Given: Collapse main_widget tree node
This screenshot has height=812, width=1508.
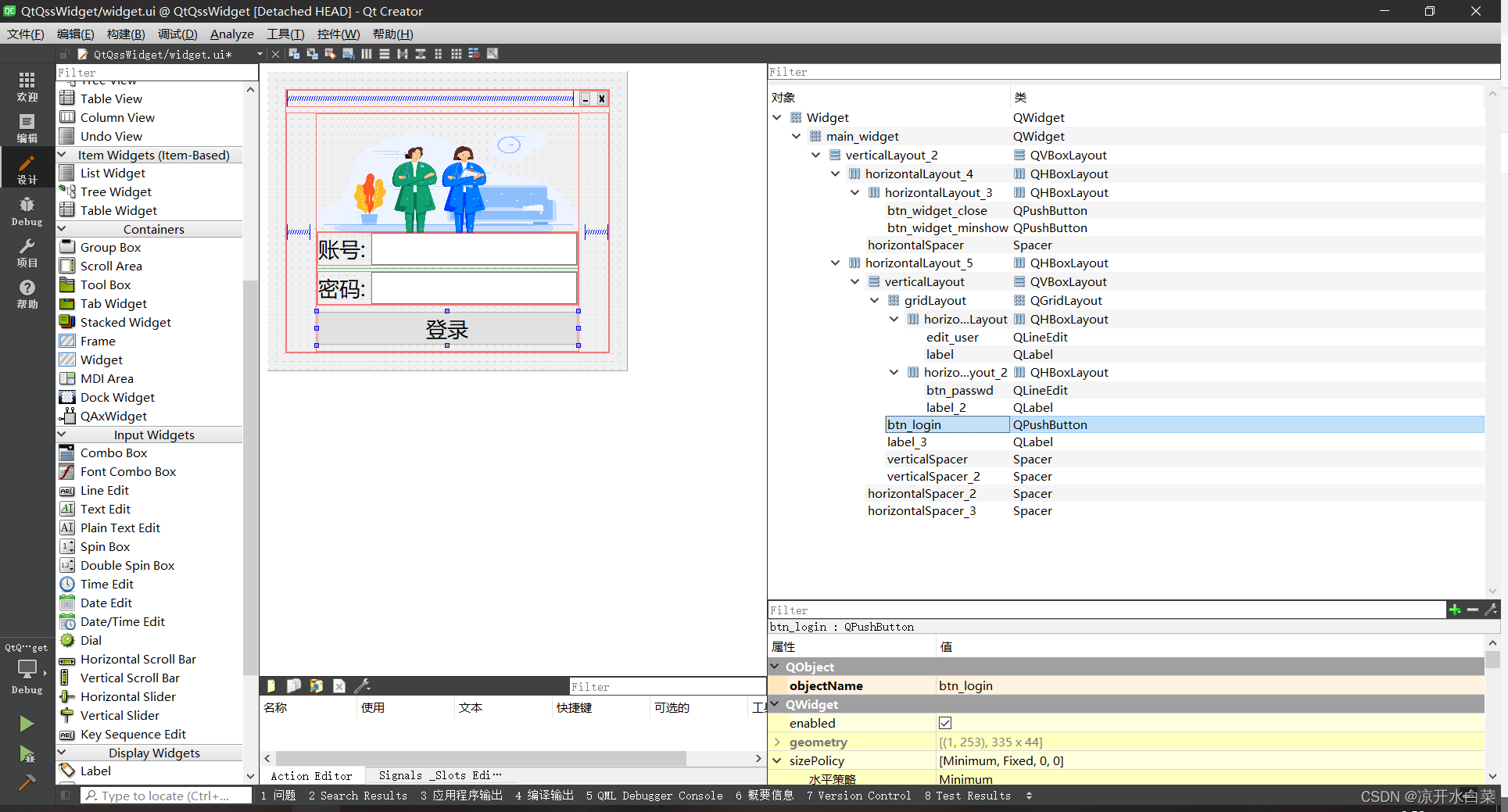Looking at the screenshot, I should point(796,136).
